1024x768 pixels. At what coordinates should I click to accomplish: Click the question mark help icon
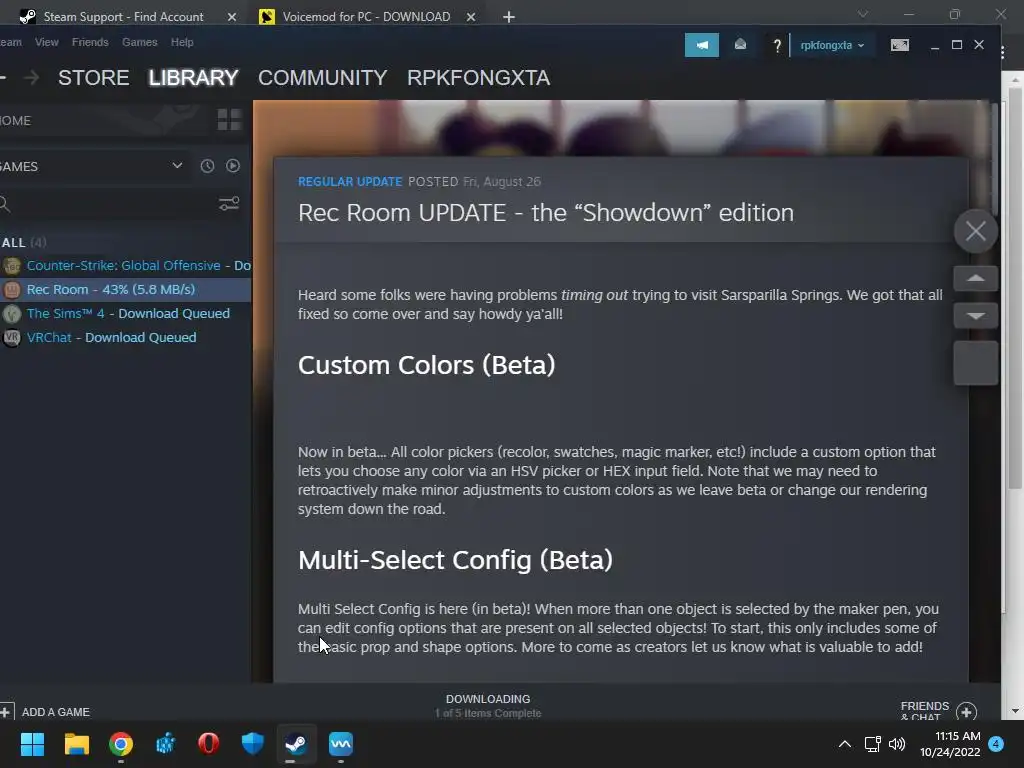(x=776, y=46)
